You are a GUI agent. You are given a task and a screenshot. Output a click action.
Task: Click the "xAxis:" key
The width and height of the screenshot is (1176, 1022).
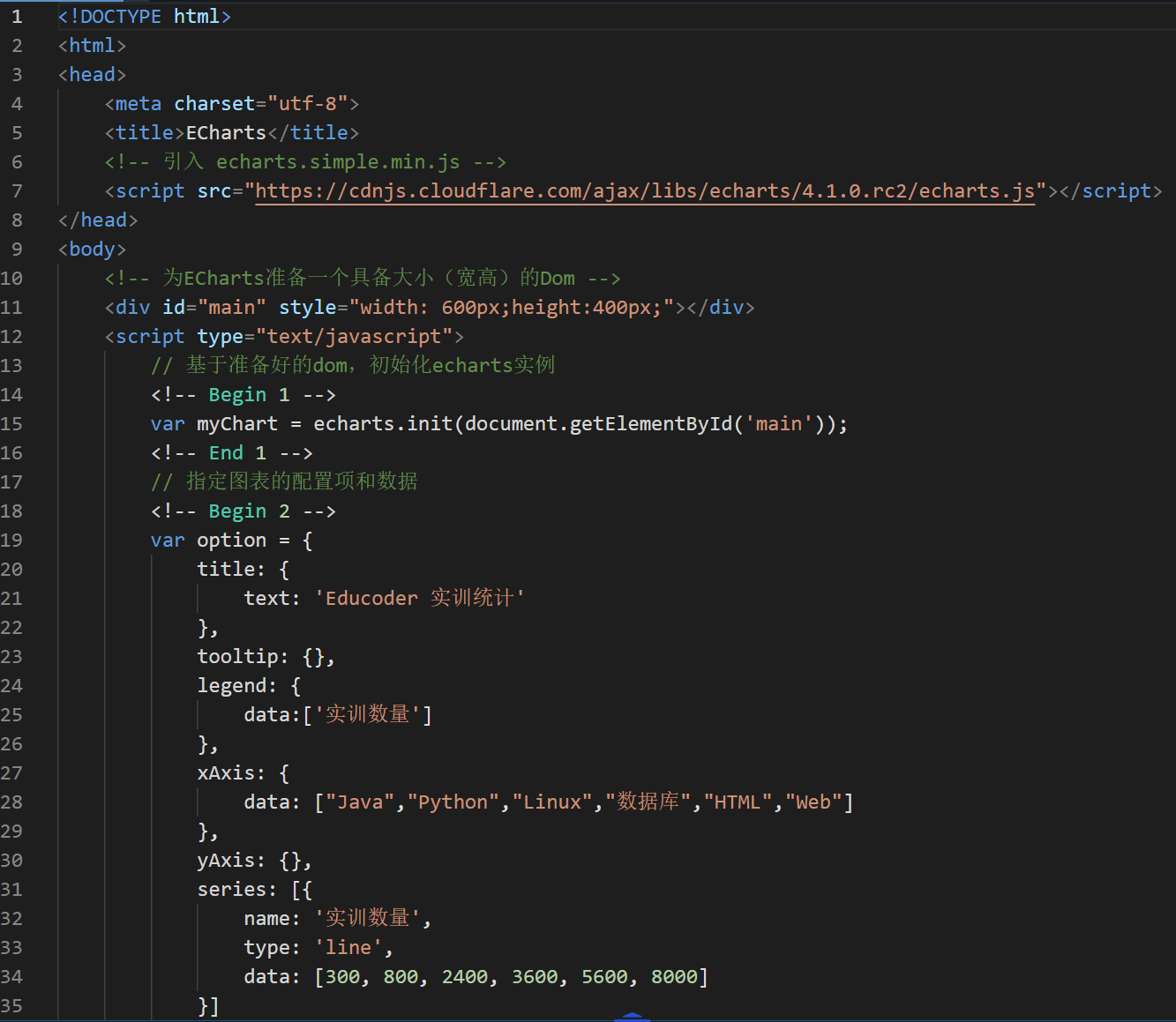pyautogui.click(x=231, y=773)
